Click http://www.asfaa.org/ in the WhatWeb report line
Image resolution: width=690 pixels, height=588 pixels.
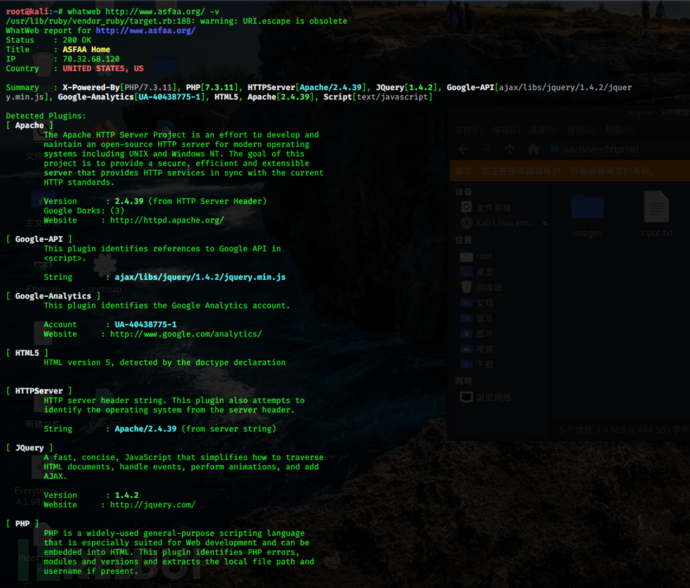pos(146,30)
